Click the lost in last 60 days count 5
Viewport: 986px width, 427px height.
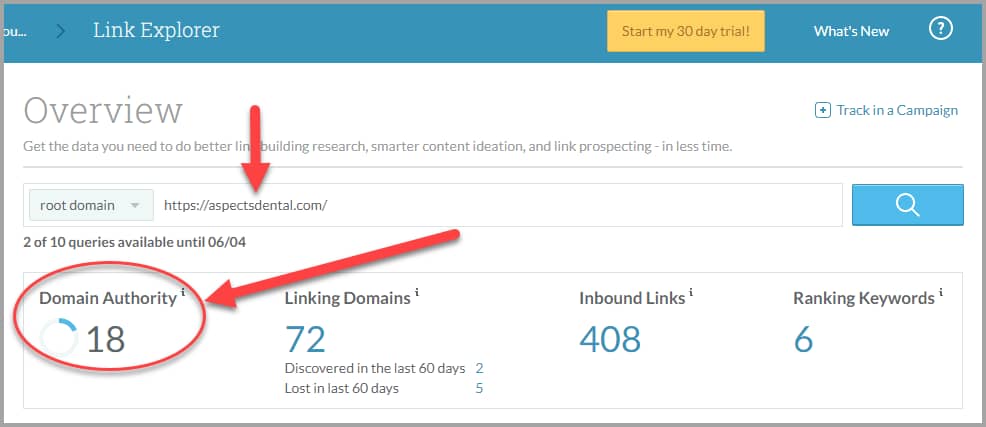pos(479,388)
